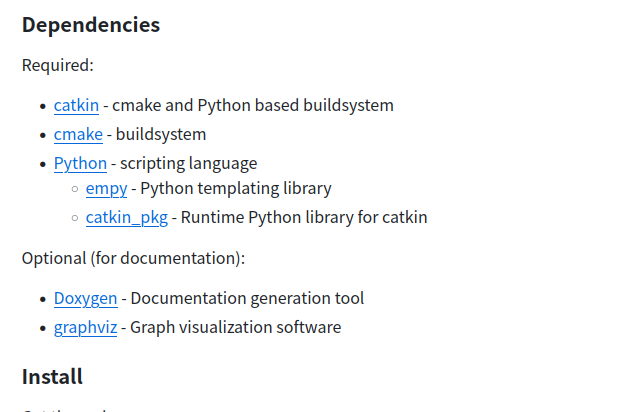The width and height of the screenshot is (644, 412).
Task: Click the 'Python templating library' text
Action: 236,189
